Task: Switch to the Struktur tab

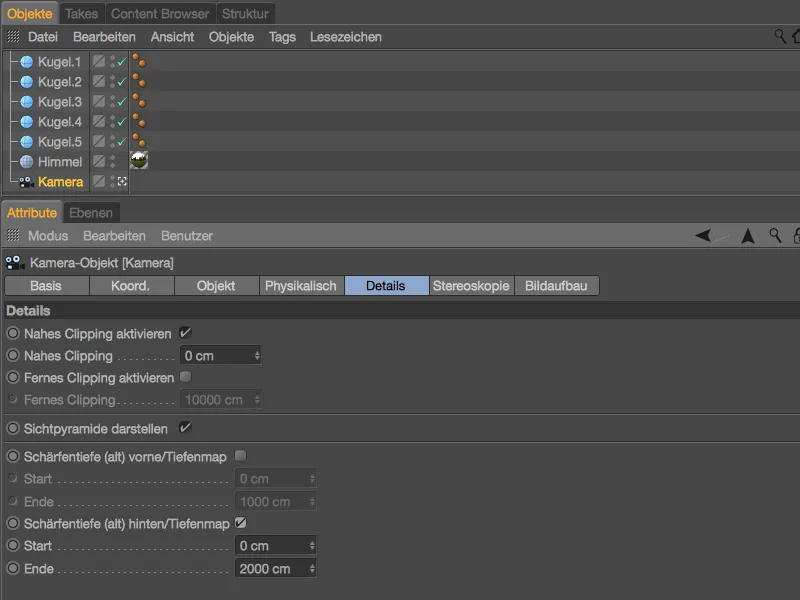Action: [x=245, y=14]
